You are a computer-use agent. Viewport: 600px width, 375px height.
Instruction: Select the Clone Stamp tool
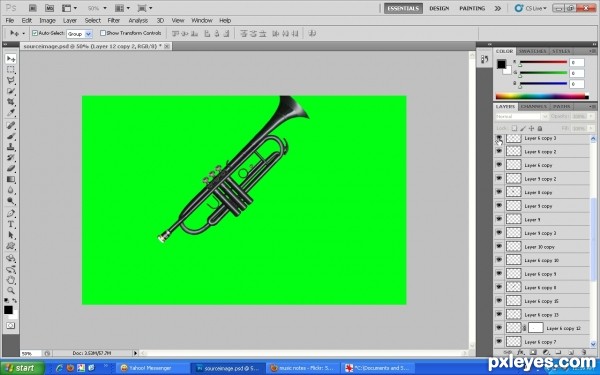11,147
